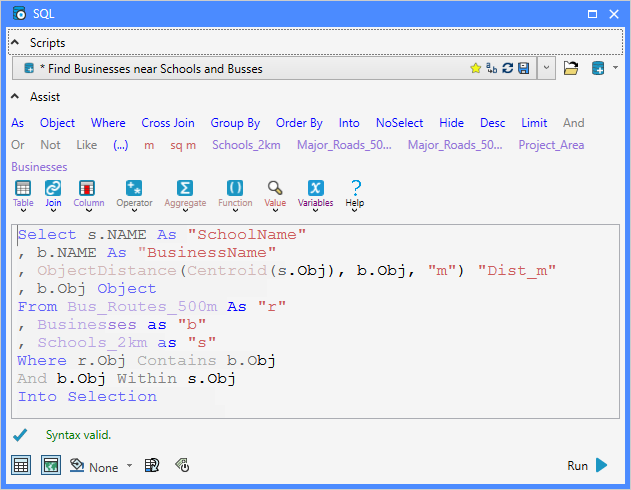This screenshot has width=631, height=490.
Task: Insert the Not keyword
Action: tap(50, 145)
